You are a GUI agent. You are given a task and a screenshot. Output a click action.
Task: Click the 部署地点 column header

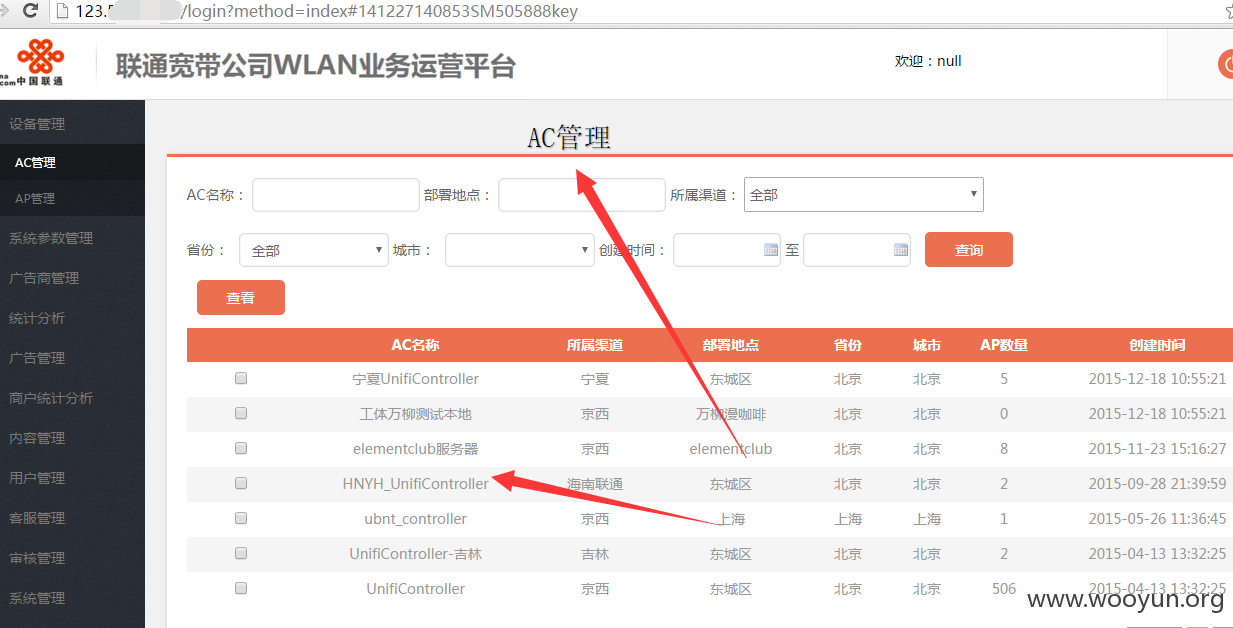coord(731,345)
